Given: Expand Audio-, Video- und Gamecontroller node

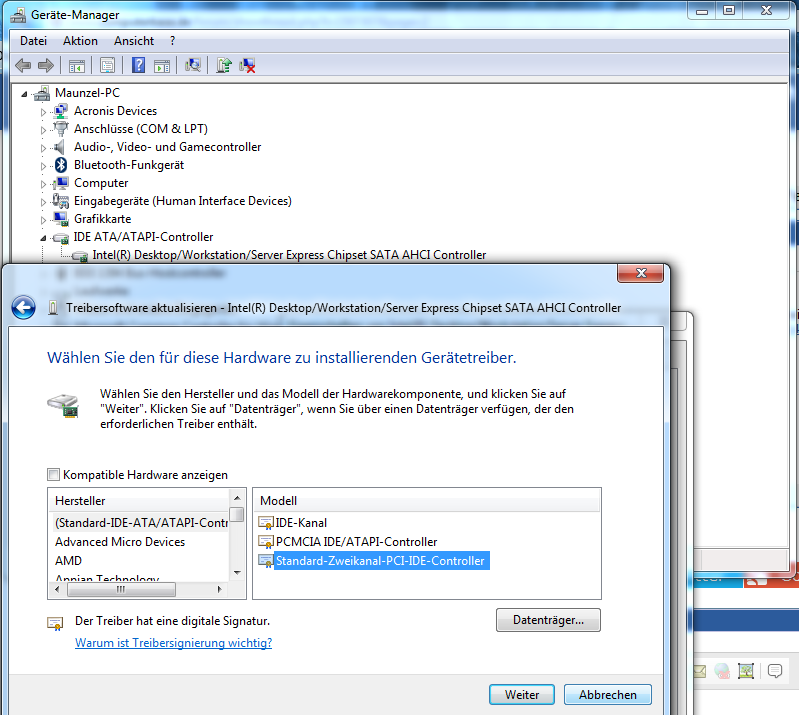Looking at the screenshot, I should (x=43, y=148).
